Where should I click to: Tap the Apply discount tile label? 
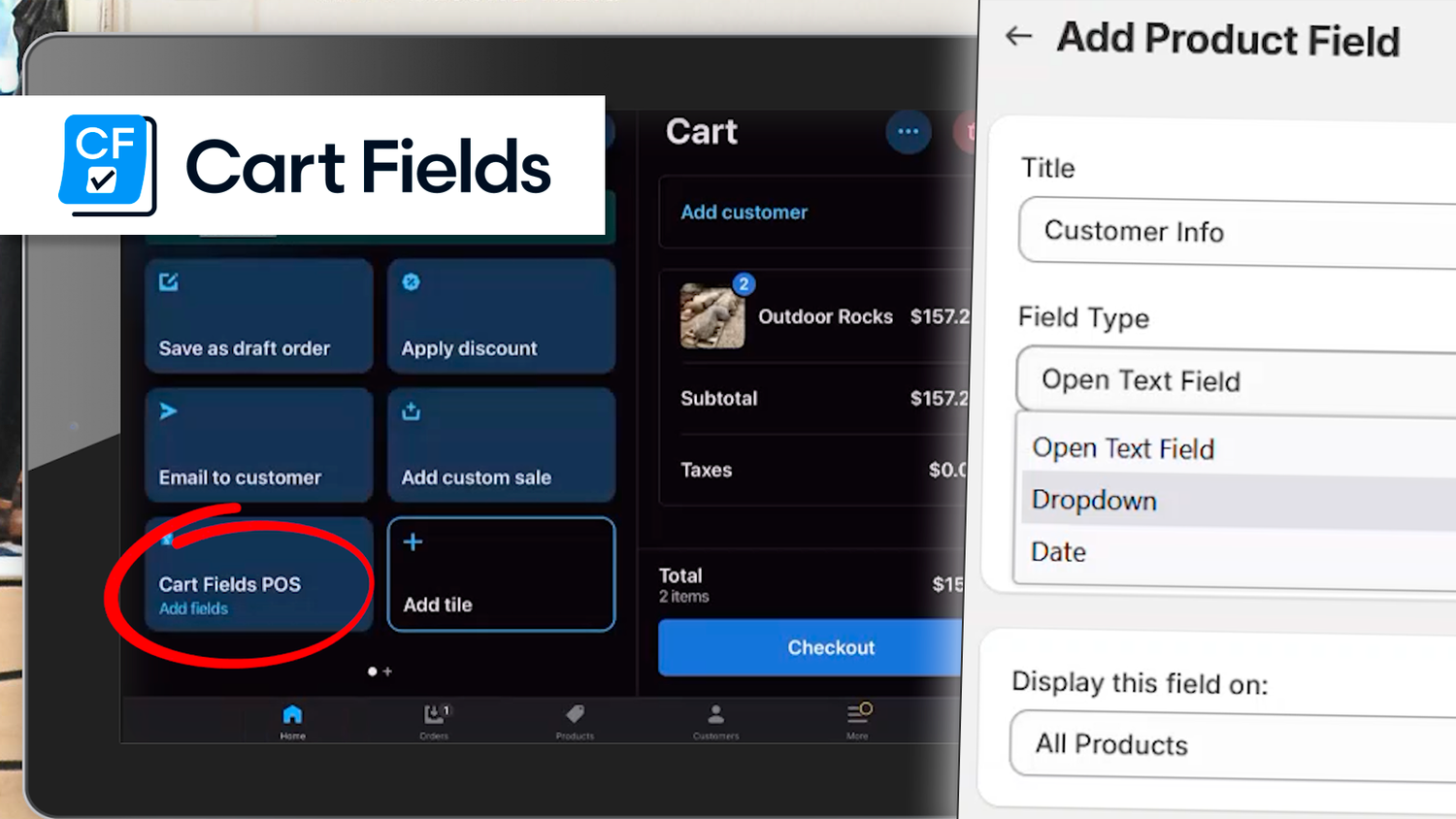tap(469, 348)
